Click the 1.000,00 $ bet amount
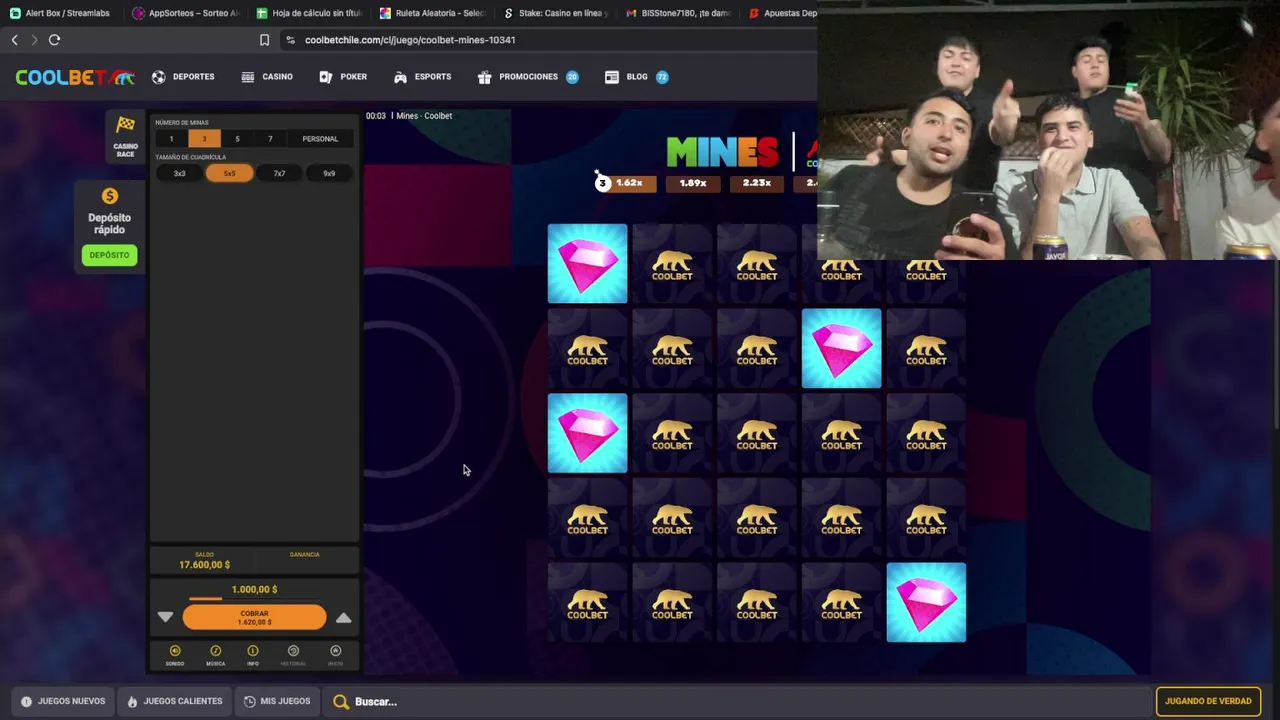The height and width of the screenshot is (720, 1280). [x=254, y=590]
